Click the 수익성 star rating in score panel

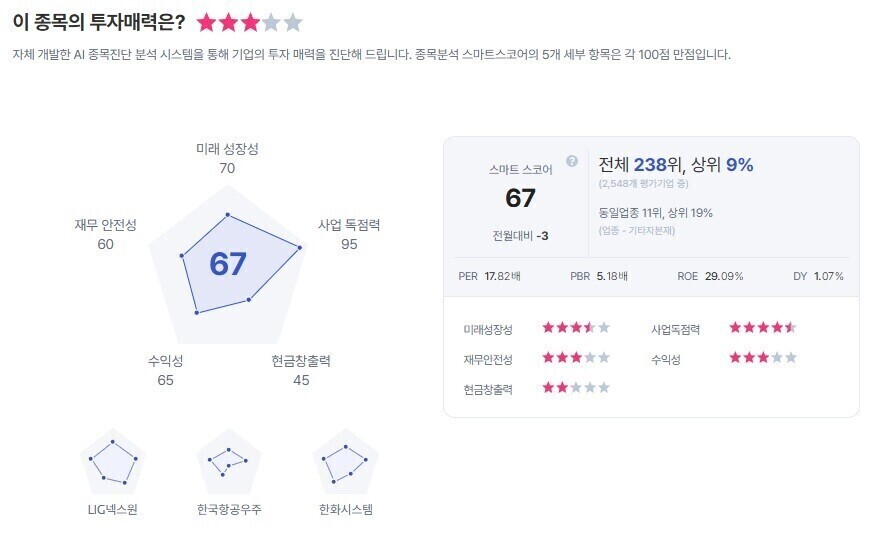(x=763, y=358)
